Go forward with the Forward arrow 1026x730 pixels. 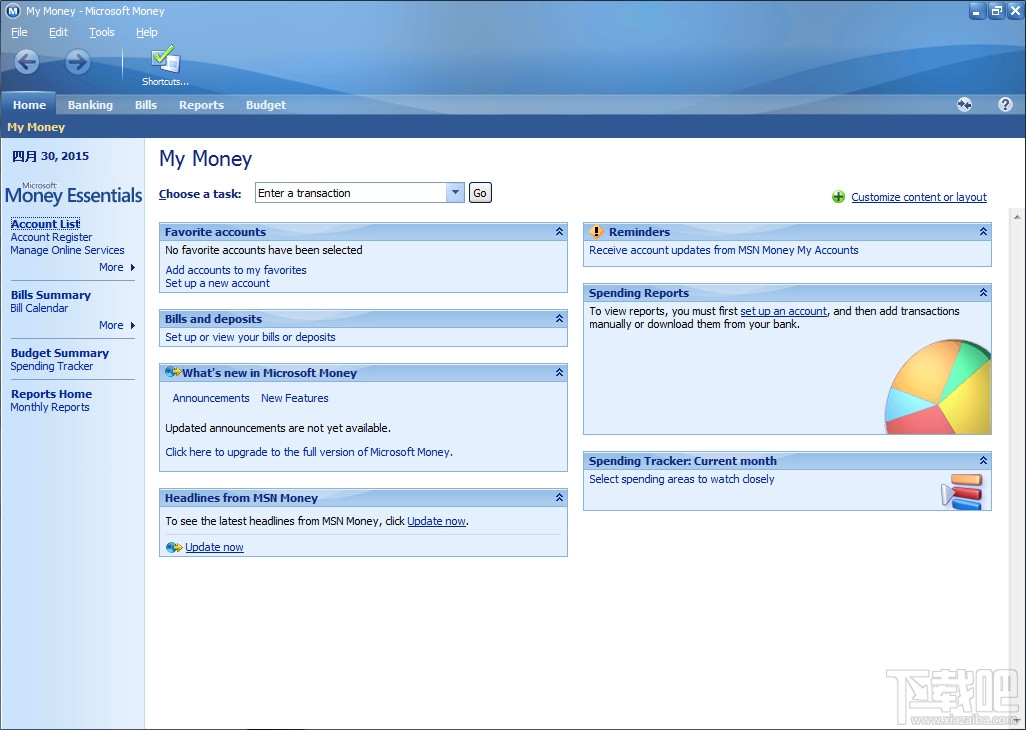point(78,62)
